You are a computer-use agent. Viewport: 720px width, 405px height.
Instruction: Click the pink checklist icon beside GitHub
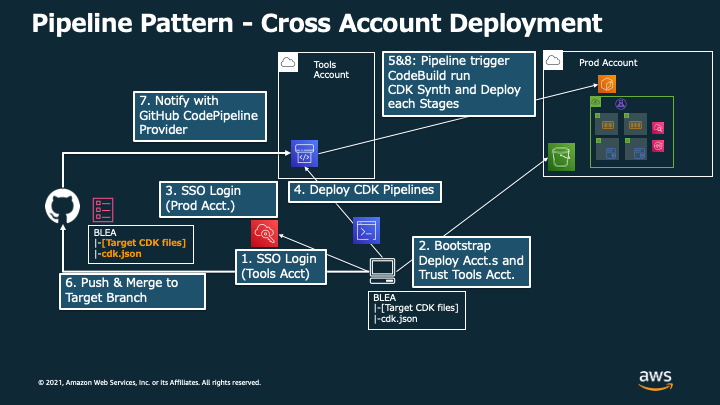(103, 210)
